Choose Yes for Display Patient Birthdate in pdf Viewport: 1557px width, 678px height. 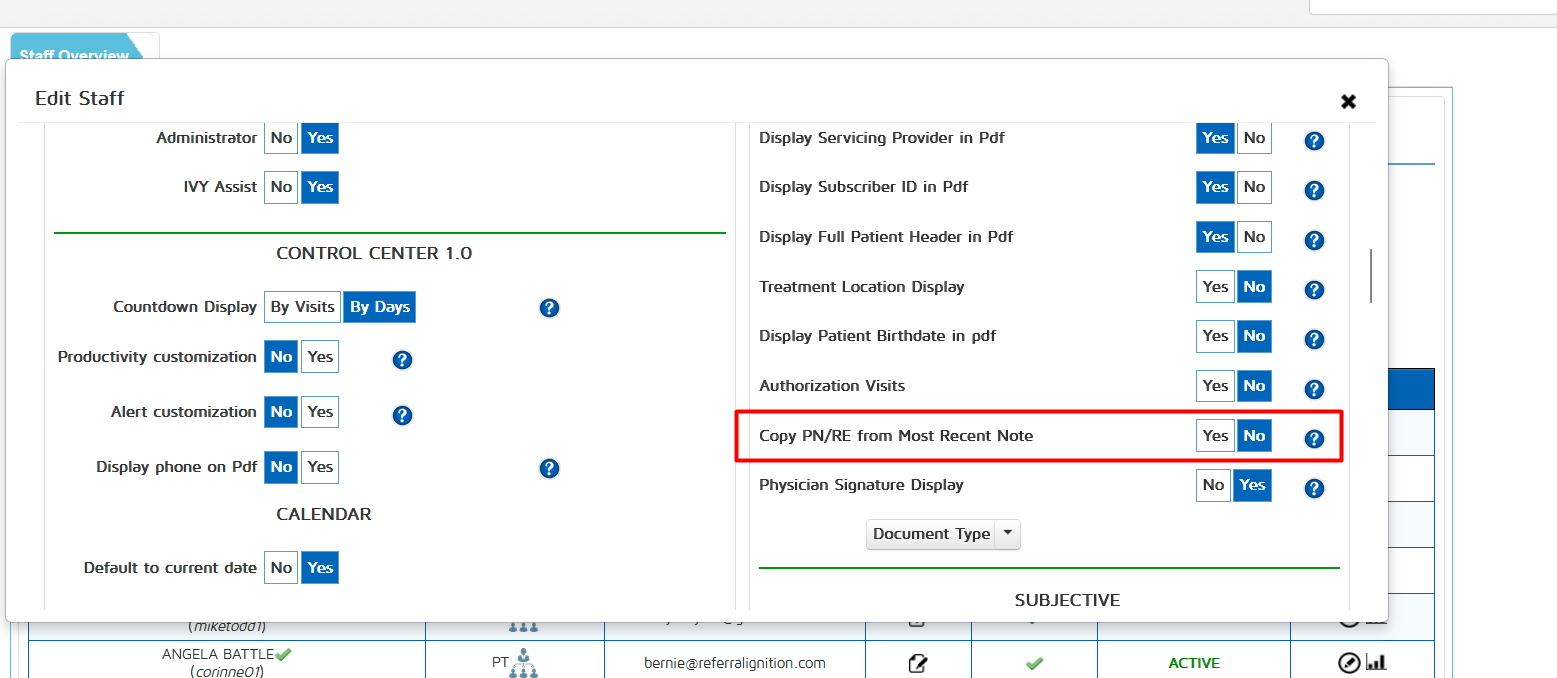pyautogui.click(x=1215, y=336)
